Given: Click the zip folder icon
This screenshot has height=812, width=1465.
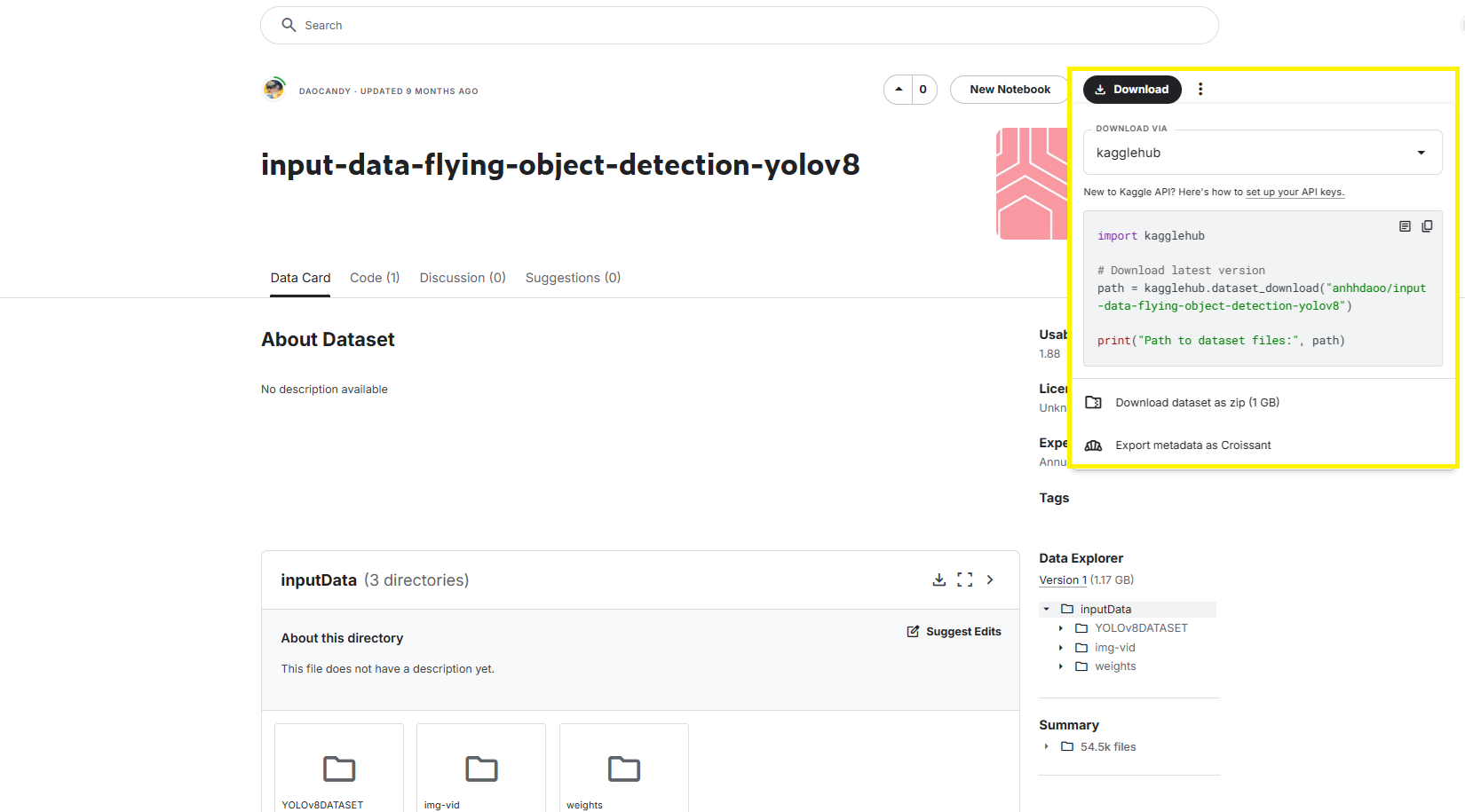Looking at the screenshot, I should point(1094,403).
